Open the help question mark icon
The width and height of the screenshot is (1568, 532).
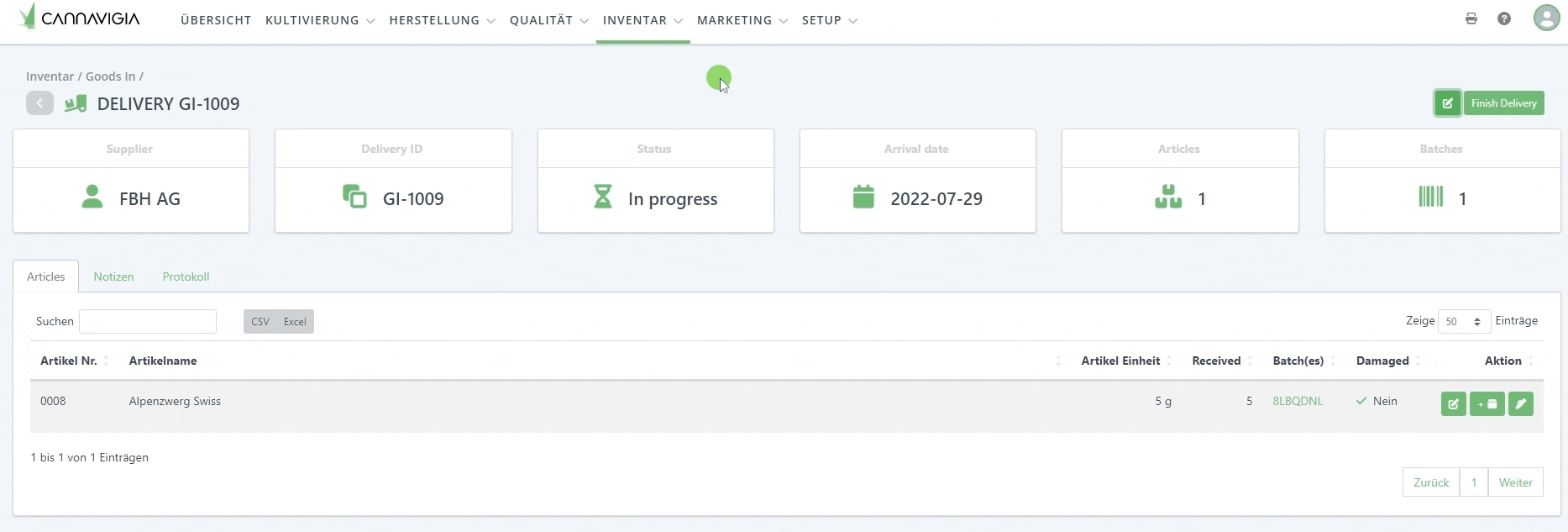(1503, 18)
